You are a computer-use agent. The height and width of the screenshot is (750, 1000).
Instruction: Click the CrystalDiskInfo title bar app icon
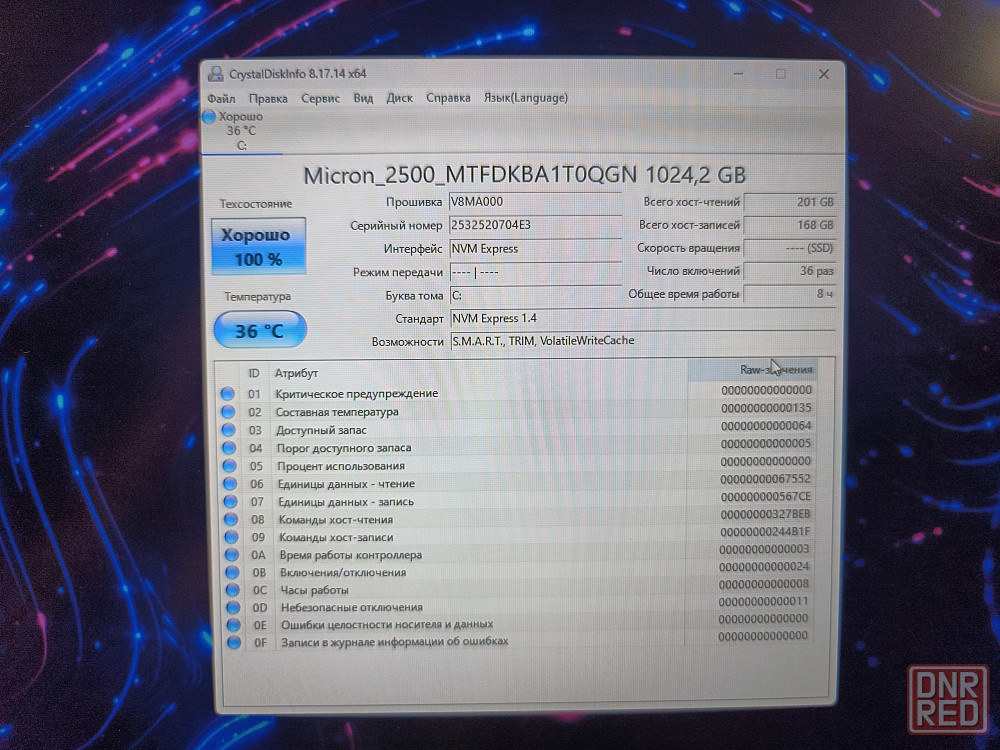coord(214,74)
